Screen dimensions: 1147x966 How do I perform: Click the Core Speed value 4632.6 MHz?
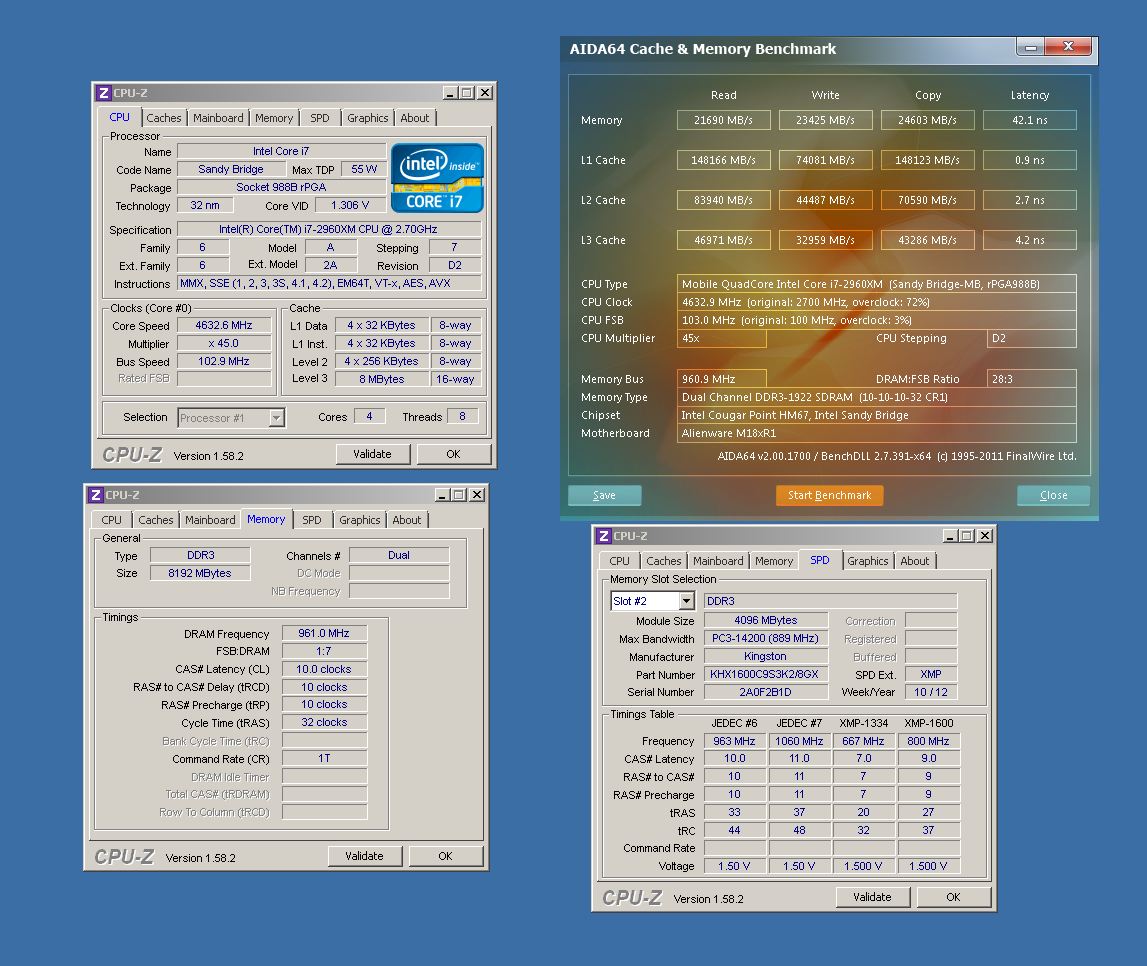[224, 325]
